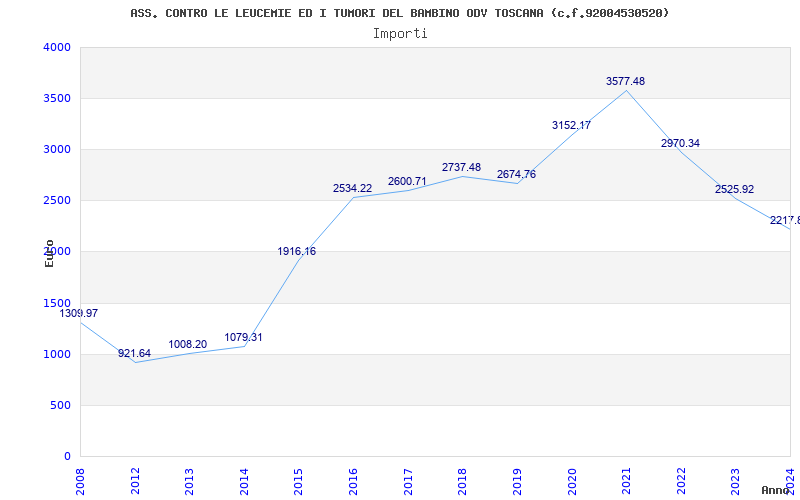Image resolution: width=800 pixels, height=500 pixels.
Task: Select the 2674.76 data label
Action: click(x=516, y=174)
